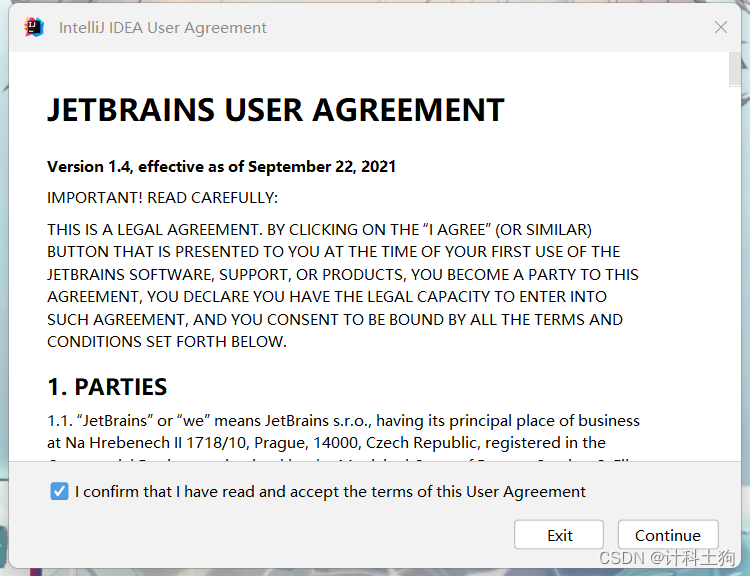This screenshot has width=750, height=576.
Task: Click the "at Na Hrebenech II 1718/10, Prague" line
Action: coord(326,443)
